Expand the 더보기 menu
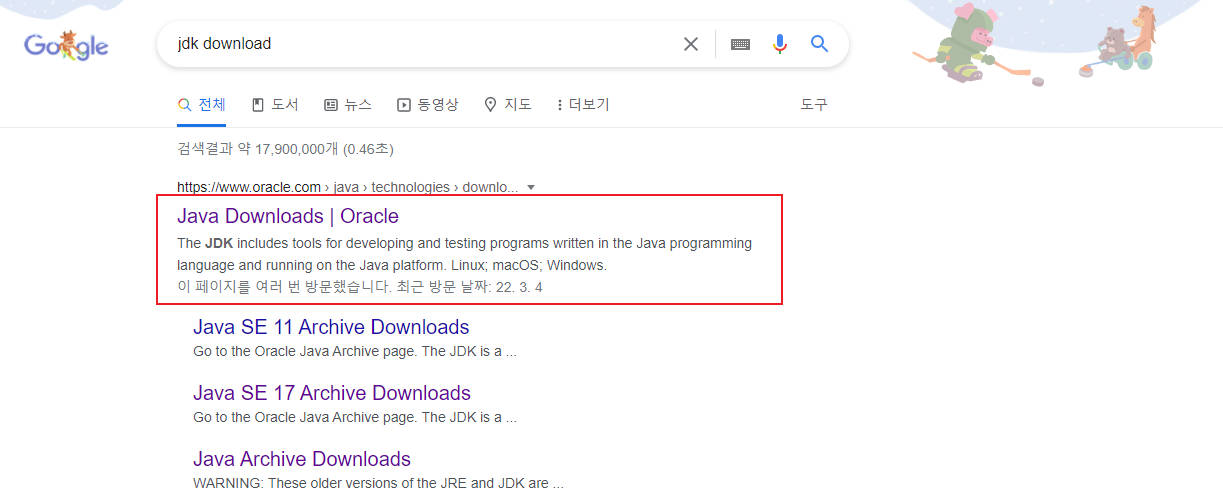The height and width of the screenshot is (497, 1223). 583,104
